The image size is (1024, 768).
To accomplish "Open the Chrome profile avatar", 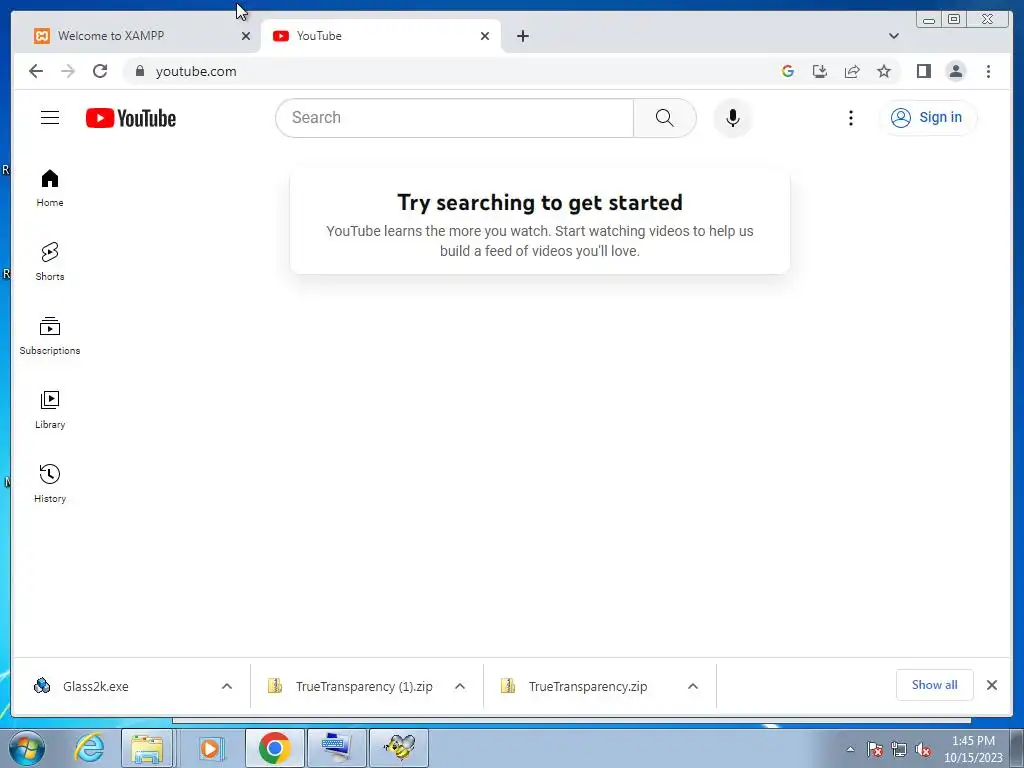I will pos(955,71).
